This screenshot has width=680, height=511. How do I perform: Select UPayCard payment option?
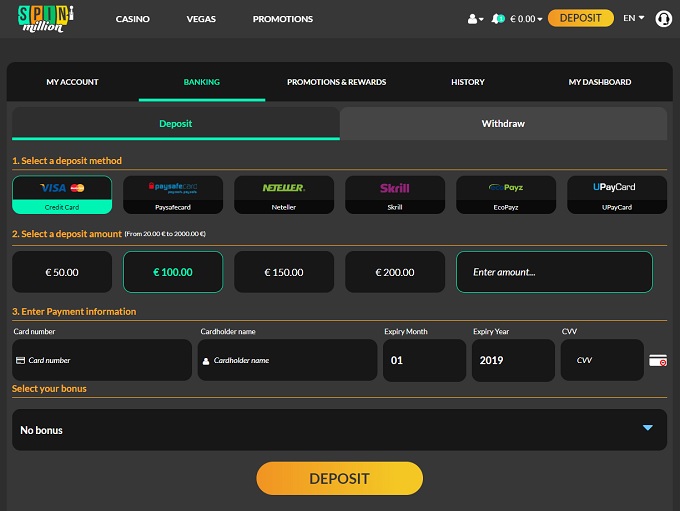(617, 194)
